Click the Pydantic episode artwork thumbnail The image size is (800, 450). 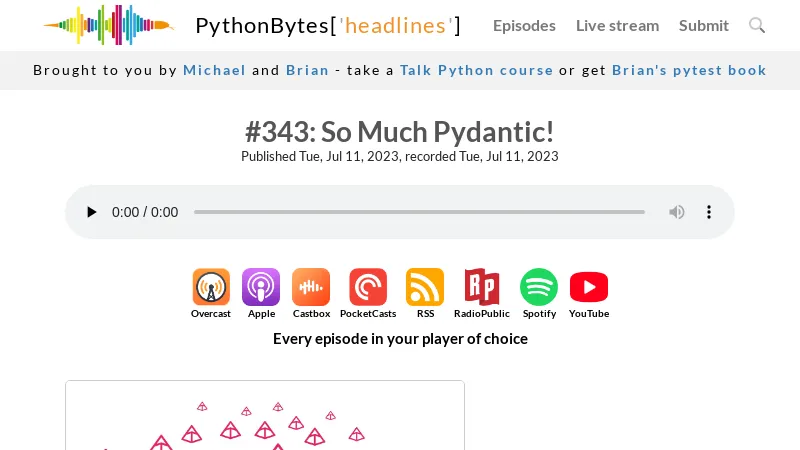coord(265,415)
